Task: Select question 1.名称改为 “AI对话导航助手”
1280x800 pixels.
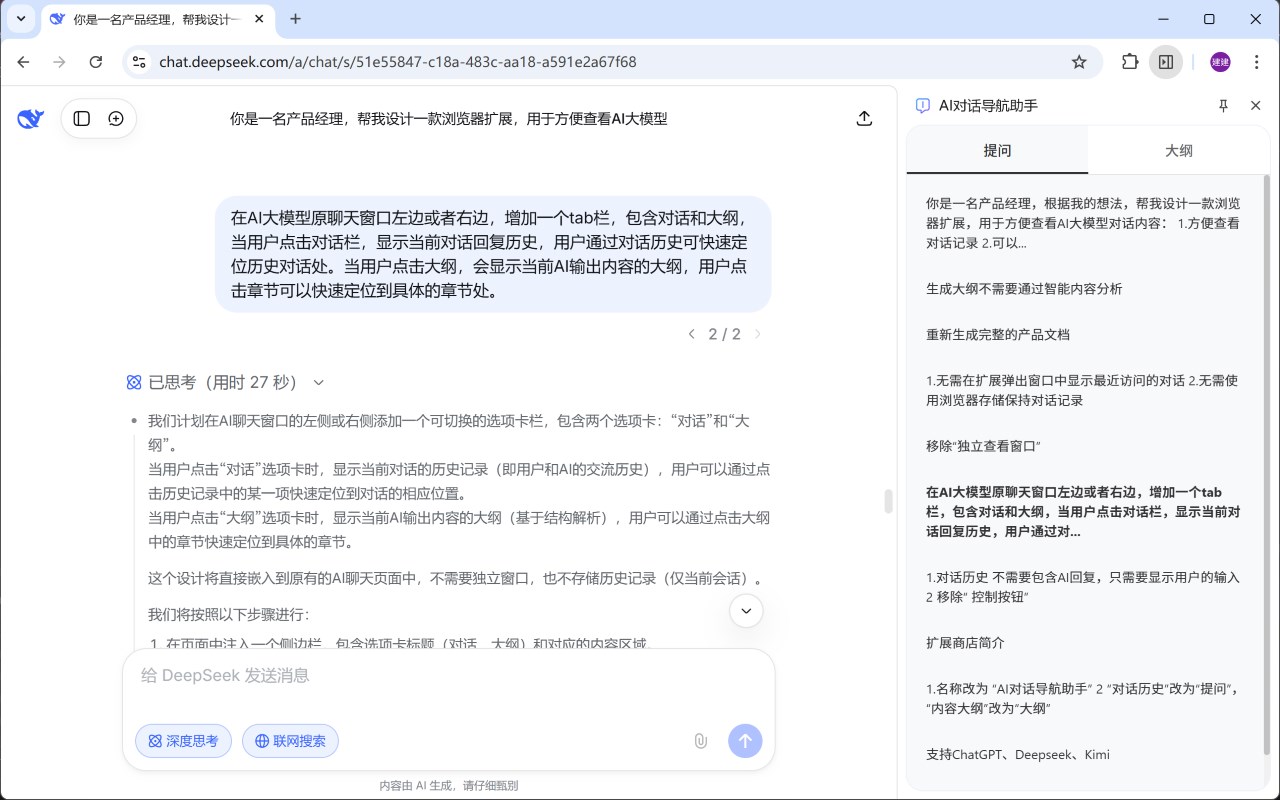Action: pos(1083,699)
